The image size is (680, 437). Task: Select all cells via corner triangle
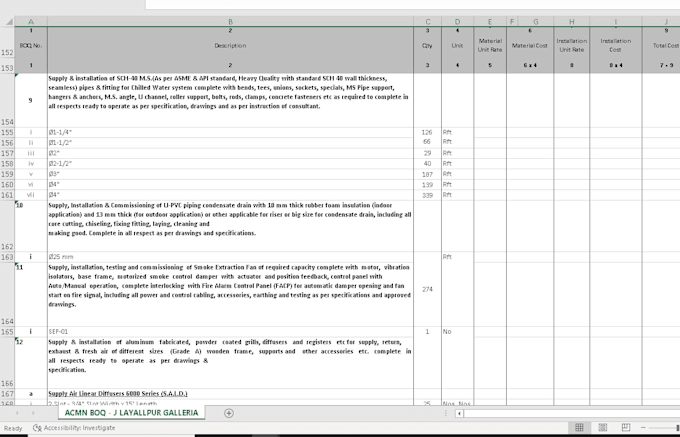click(x=8, y=22)
